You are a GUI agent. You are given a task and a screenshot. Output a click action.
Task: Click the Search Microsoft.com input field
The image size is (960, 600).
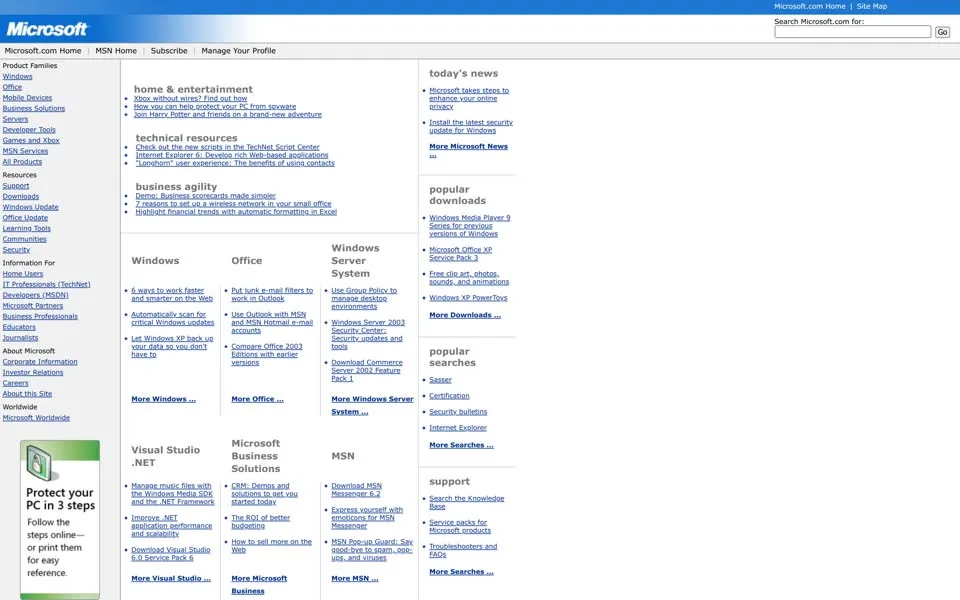[x=852, y=32]
